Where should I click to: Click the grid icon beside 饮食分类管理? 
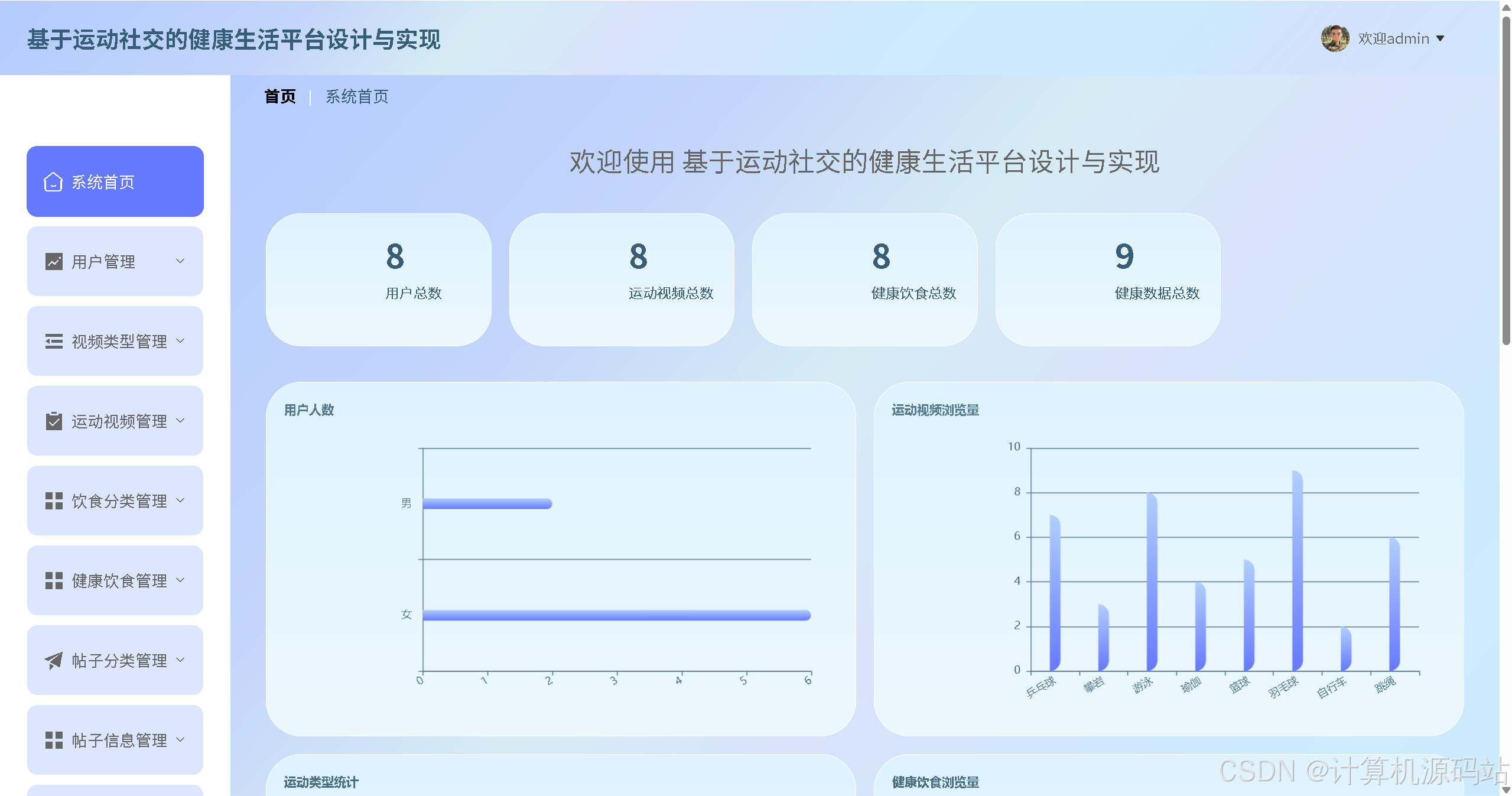(x=54, y=501)
